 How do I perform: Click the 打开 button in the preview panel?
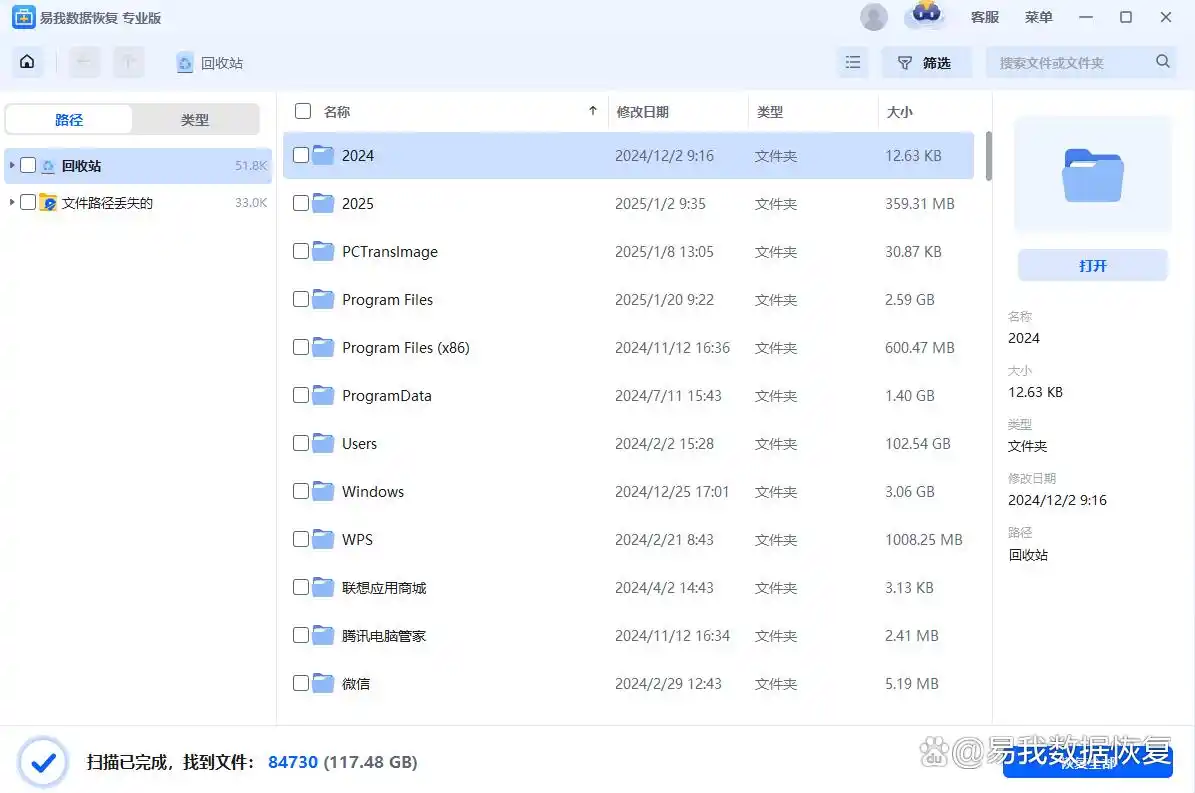[1092, 264]
